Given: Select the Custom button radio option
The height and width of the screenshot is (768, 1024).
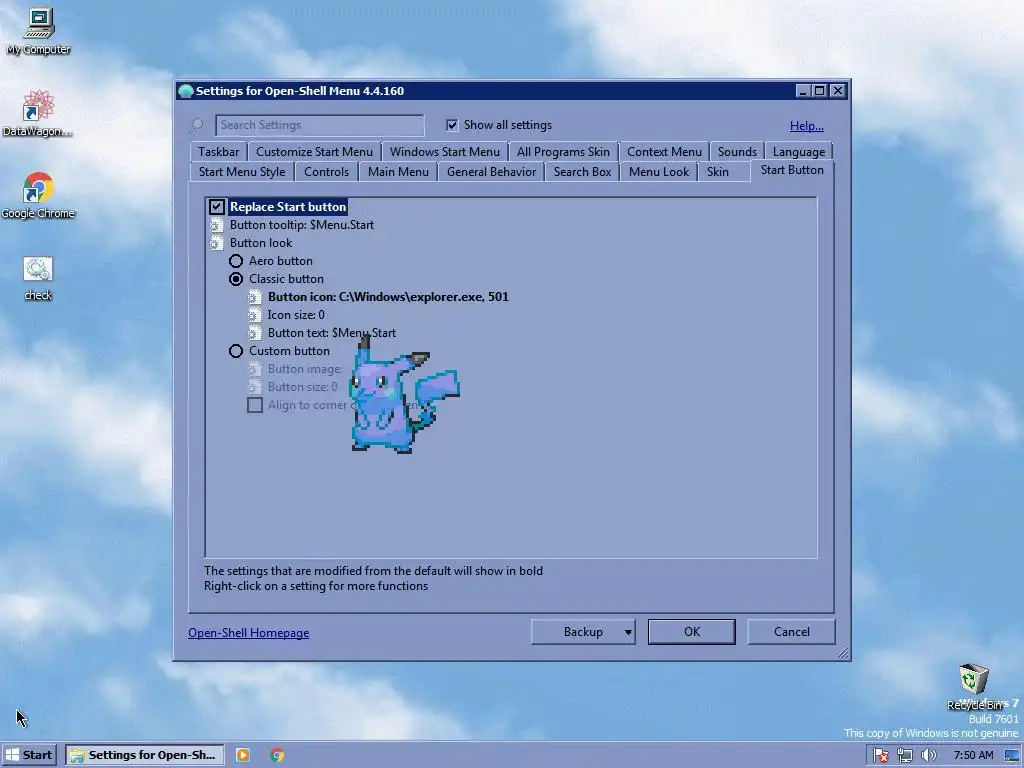Looking at the screenshot, I should (236, 351).
